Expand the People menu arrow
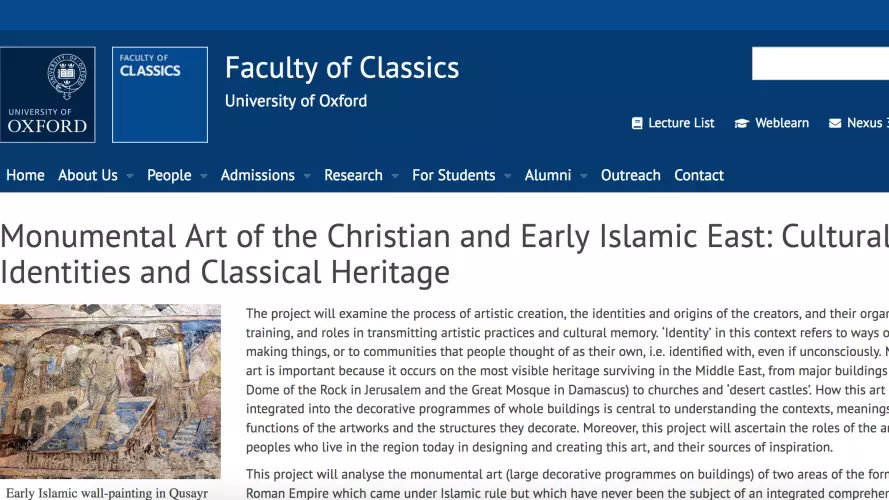The height and width of the screenshot is (500, 889). pos(204,176)
